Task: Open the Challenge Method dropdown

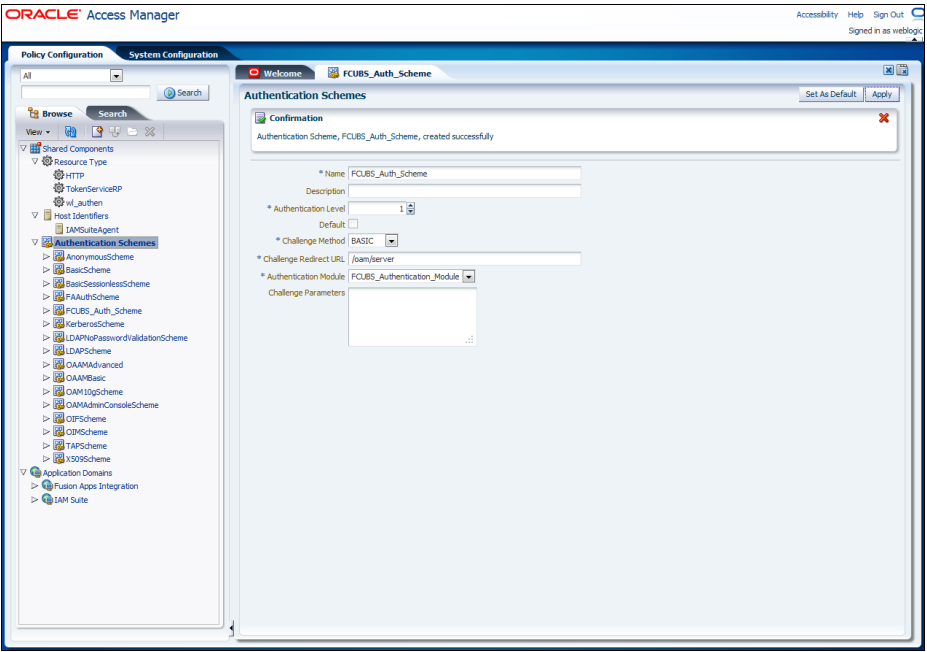Action: click(x=391, y=241)
